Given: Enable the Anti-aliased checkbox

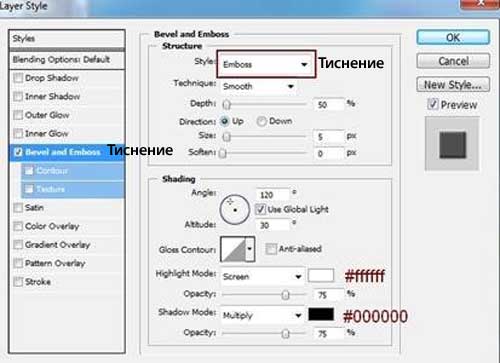Looking at the screenshot, I should point(271,249).
